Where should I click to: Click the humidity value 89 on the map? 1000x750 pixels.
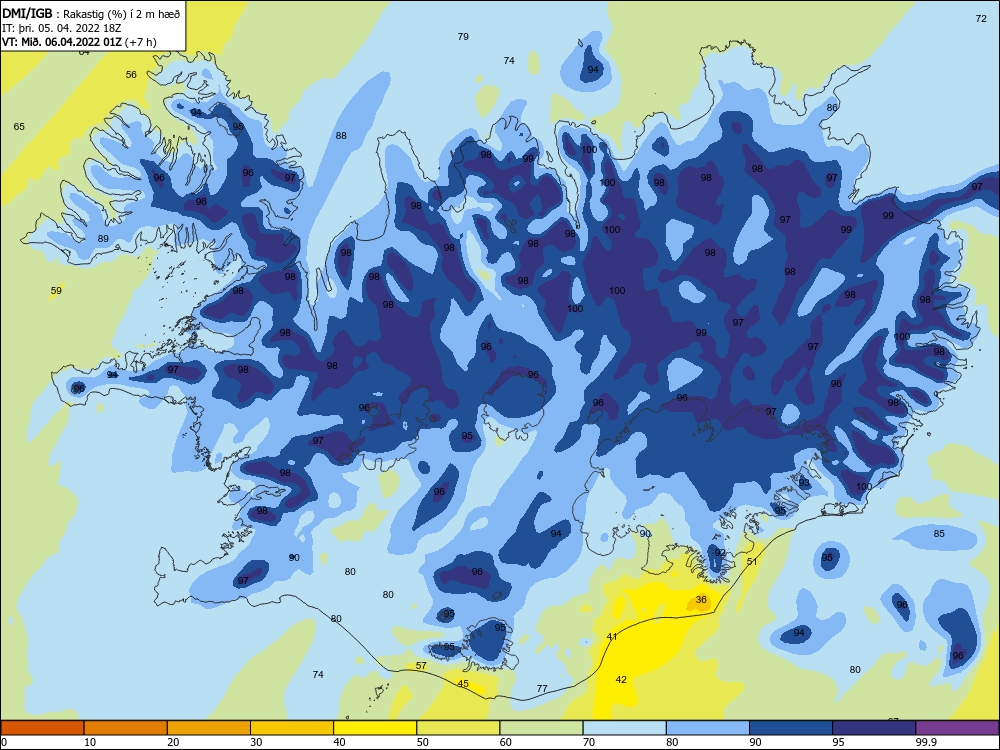tap(103, 239)
